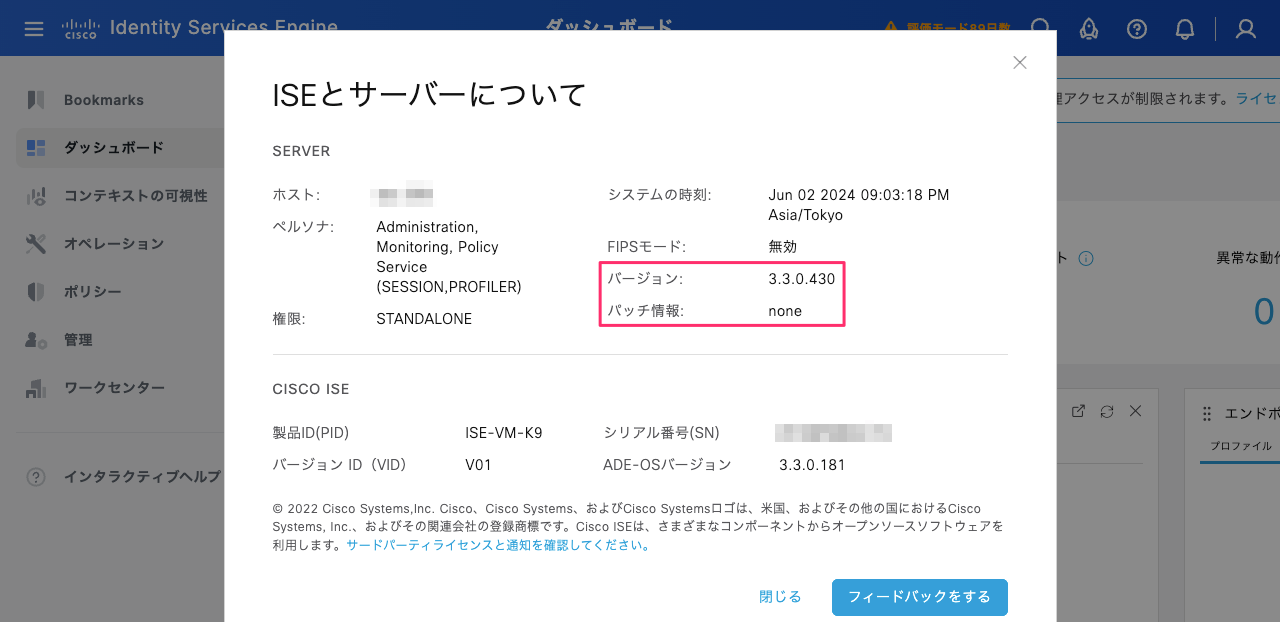Click the Bookmarks icon in sidebar
Viewport: 1280px width, 622px height.
36,100
